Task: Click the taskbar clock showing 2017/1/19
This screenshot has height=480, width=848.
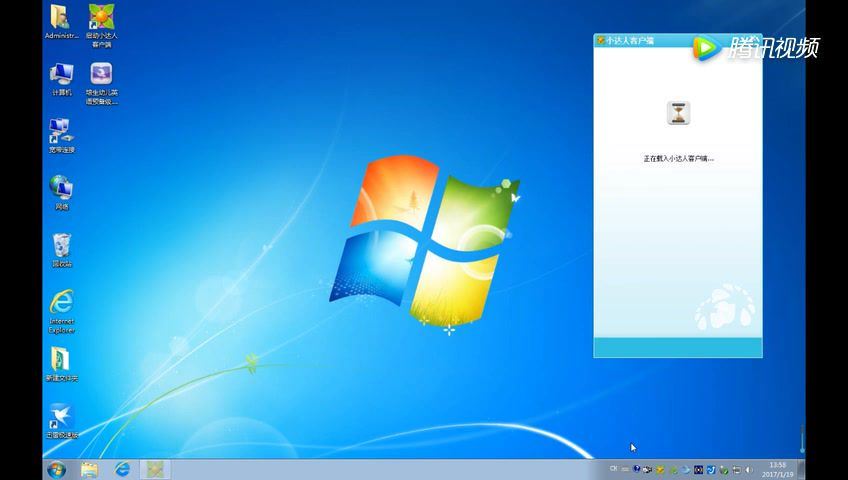Action: [778, 469]
